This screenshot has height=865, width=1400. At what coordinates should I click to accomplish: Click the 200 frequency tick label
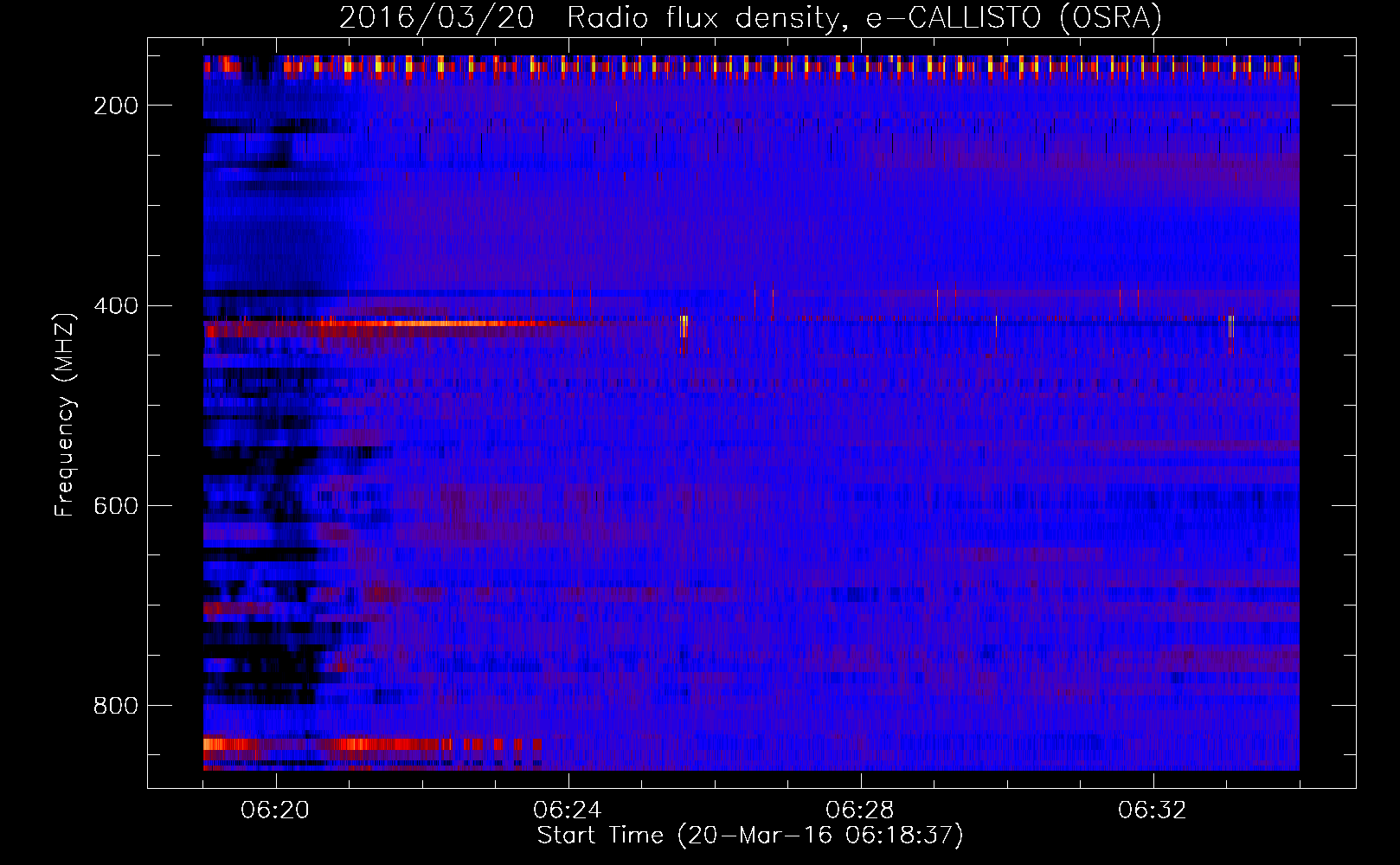click(116, 106)
